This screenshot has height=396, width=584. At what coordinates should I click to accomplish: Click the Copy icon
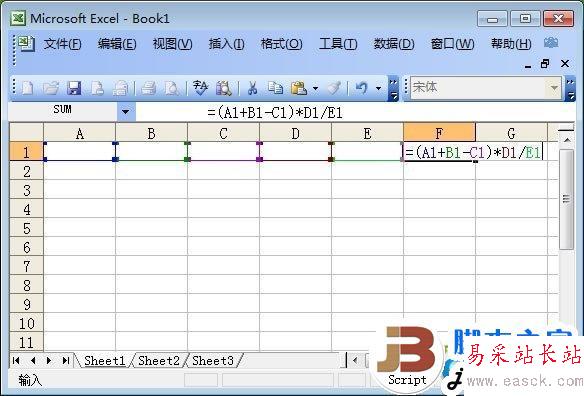coord(275,88)
